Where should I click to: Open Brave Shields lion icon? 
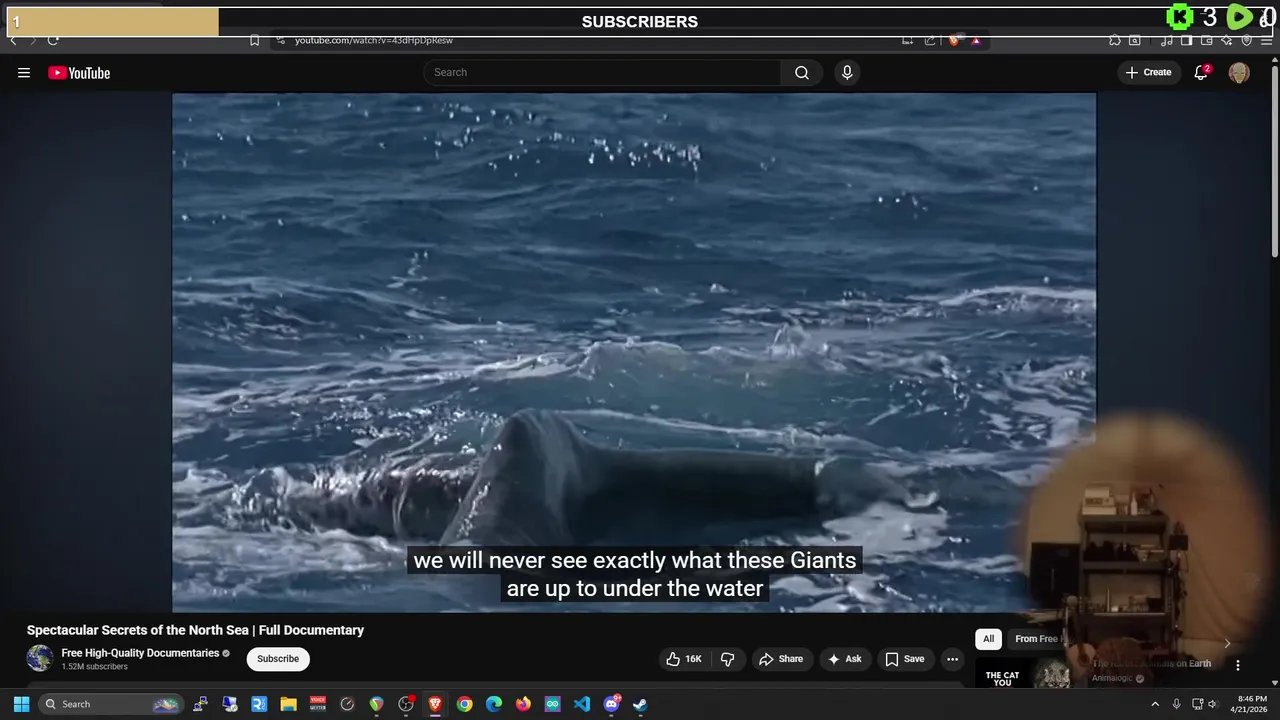click(x=954, y=41)
